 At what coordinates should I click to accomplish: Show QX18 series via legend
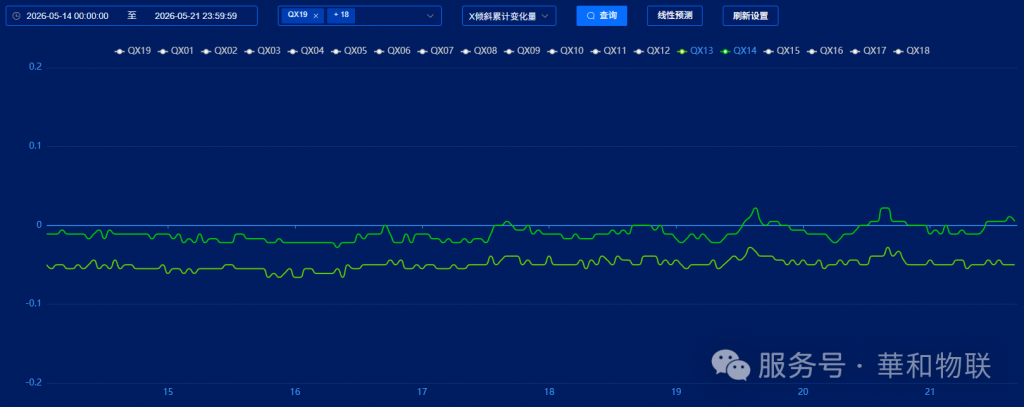click(912, 50)
